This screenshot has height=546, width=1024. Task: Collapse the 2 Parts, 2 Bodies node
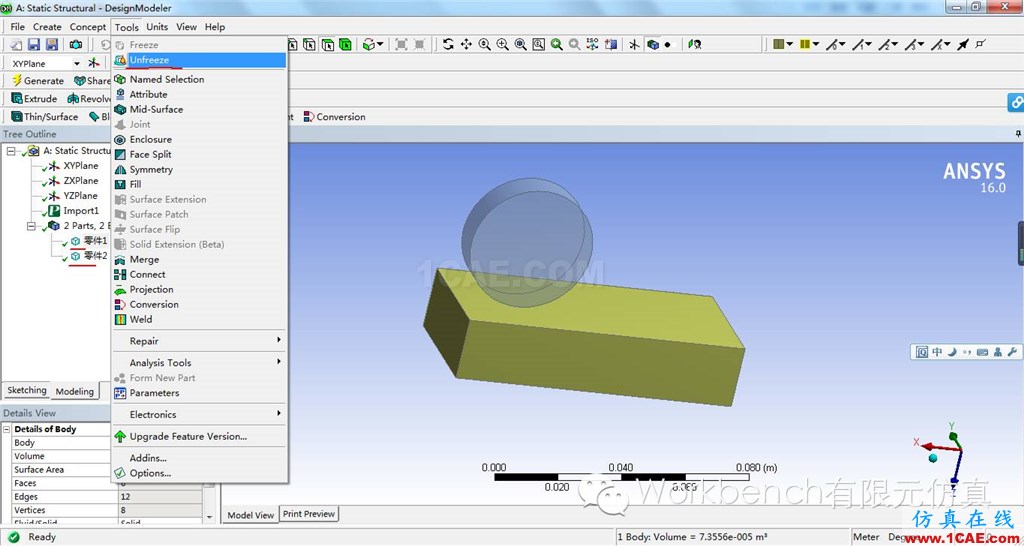coord(31,226)
